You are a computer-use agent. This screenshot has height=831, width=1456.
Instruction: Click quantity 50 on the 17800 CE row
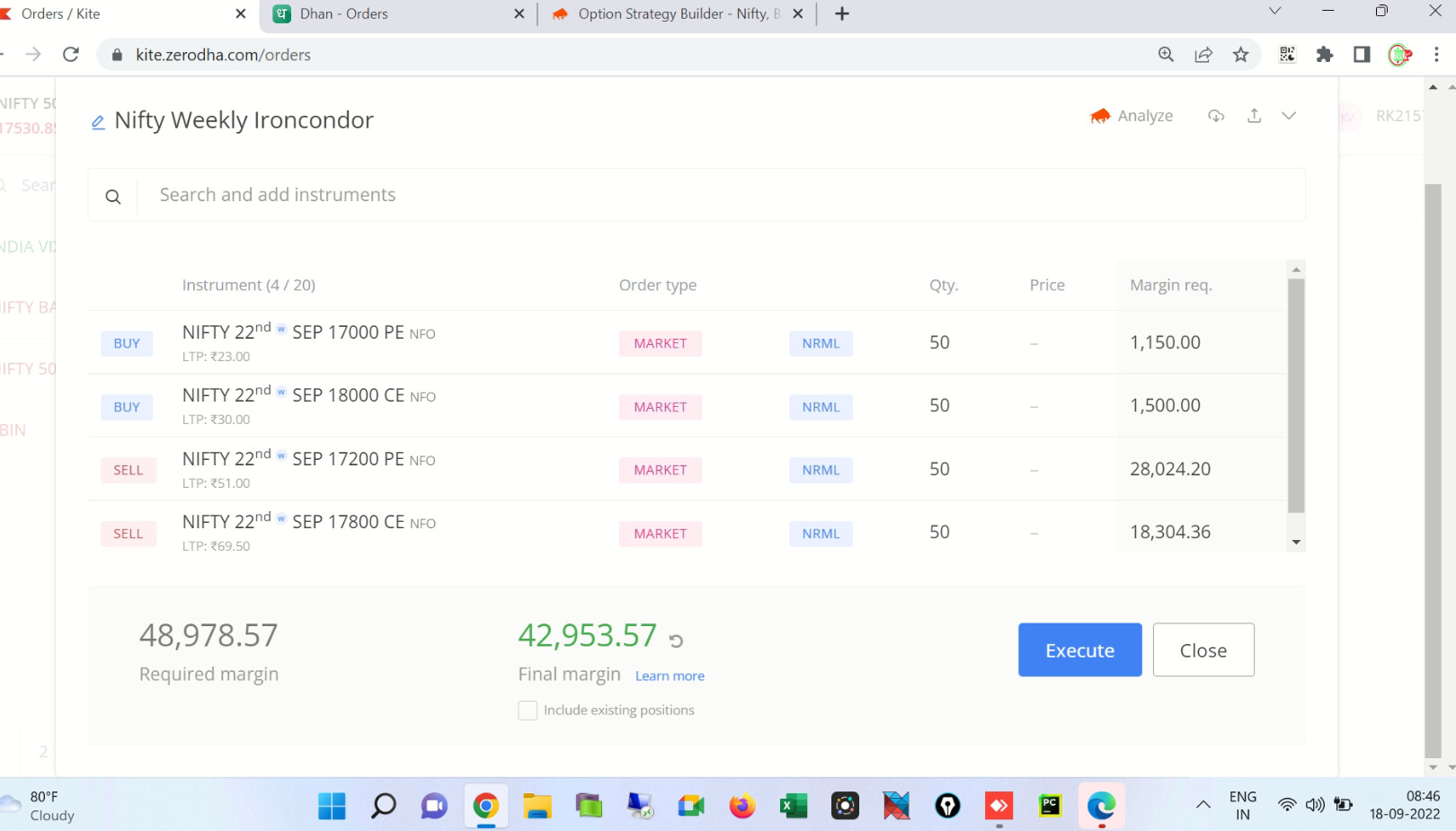click(939, 532)
